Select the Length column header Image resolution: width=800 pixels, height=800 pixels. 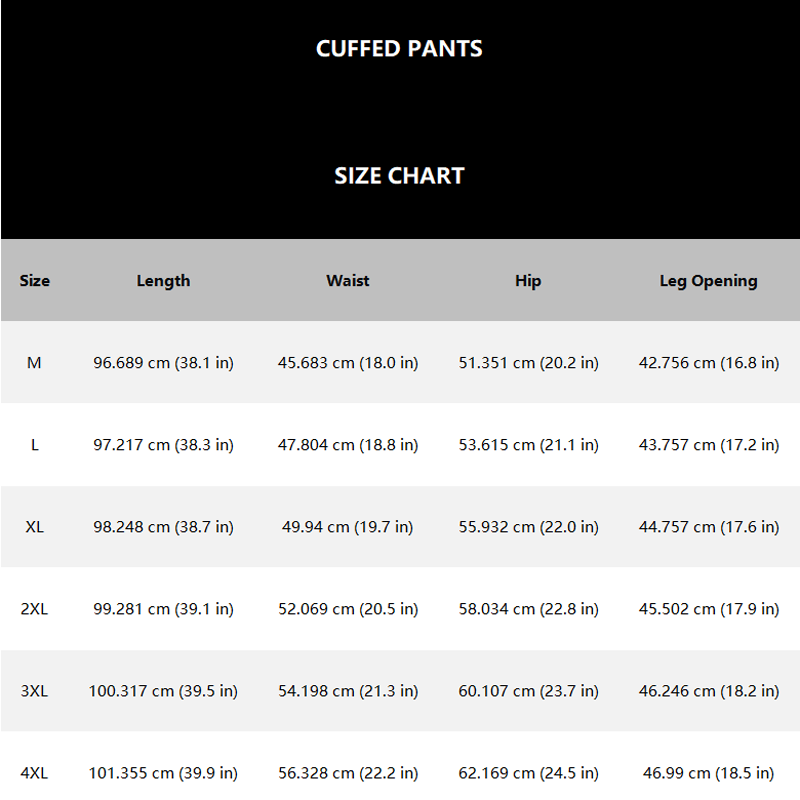(163, 281)
